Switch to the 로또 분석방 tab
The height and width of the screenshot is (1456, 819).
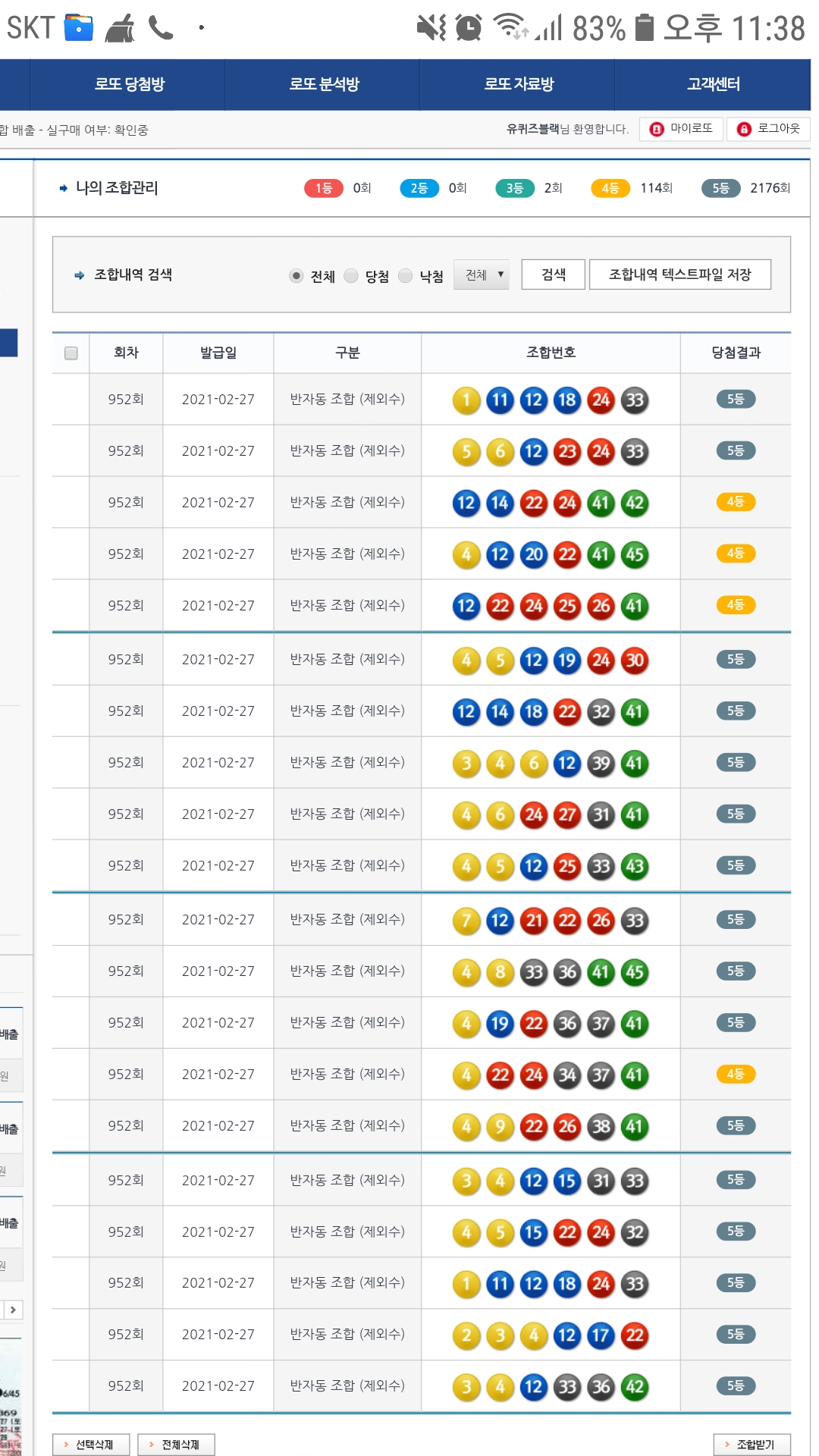(324, 84)
